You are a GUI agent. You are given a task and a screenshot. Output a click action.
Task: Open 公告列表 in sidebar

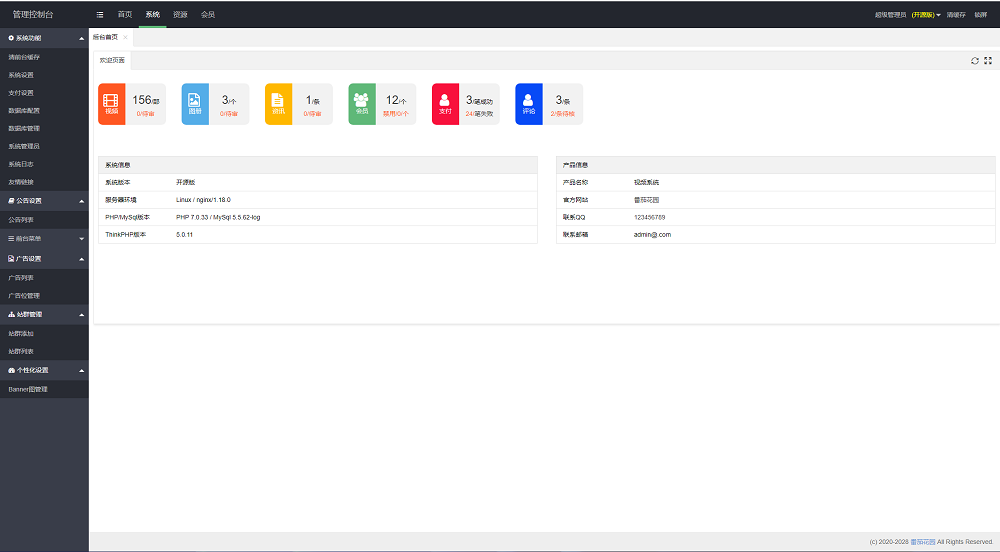point(21,220)
